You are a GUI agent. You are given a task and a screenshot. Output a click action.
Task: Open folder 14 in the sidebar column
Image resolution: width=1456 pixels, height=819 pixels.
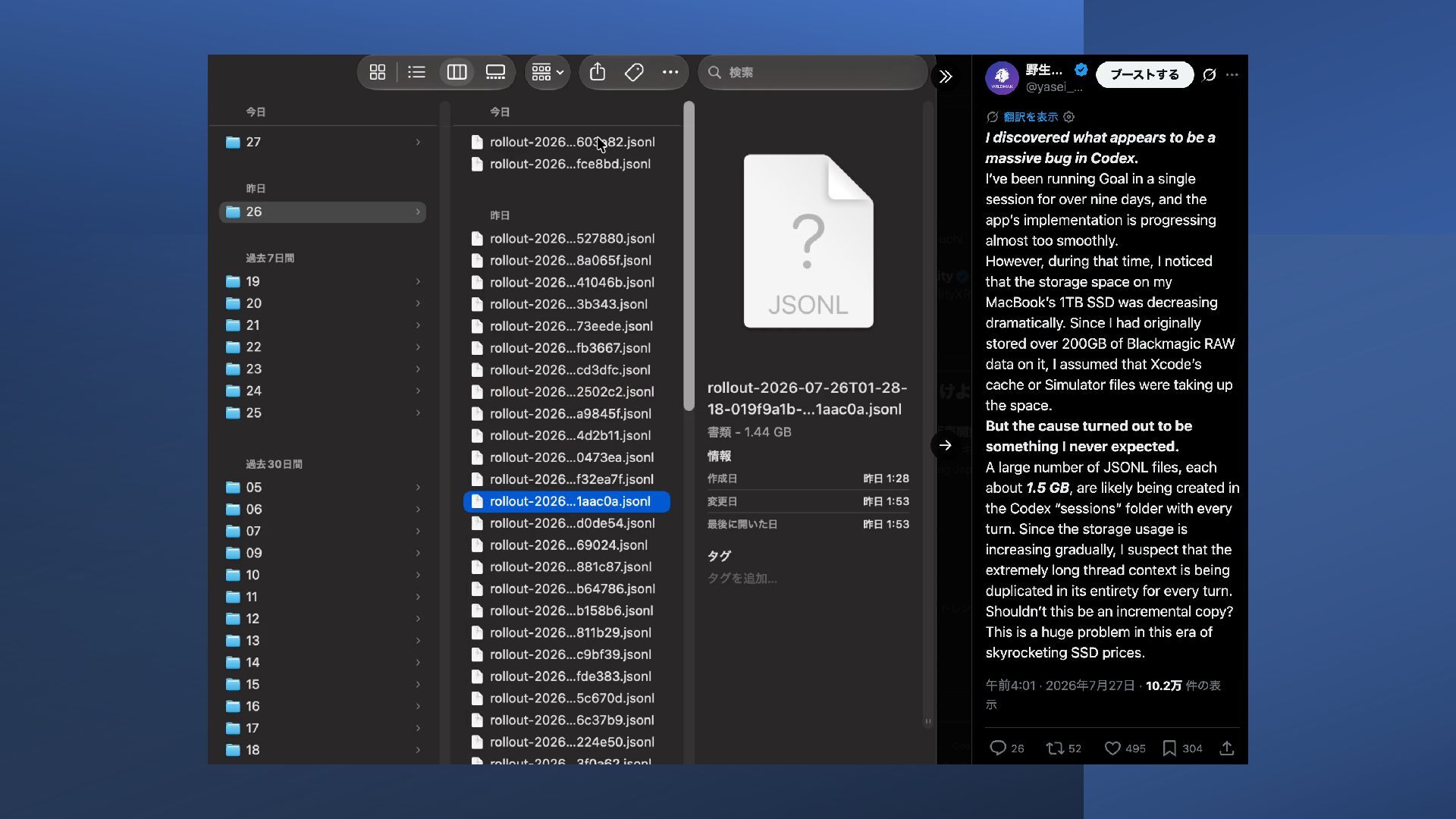(322, 663)
